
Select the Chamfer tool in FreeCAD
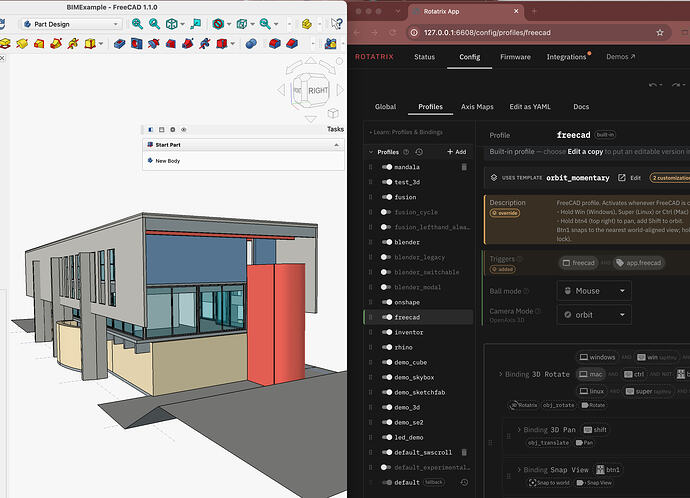point(292,44)
